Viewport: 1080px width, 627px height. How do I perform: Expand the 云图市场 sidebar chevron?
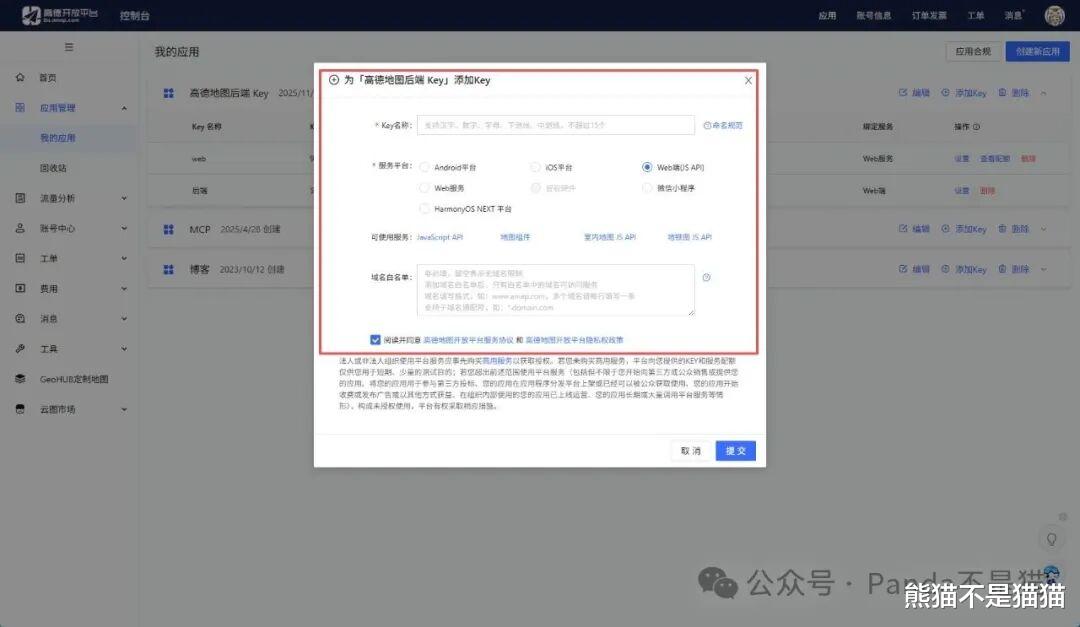pyautogui.click(x=124, y=409)
